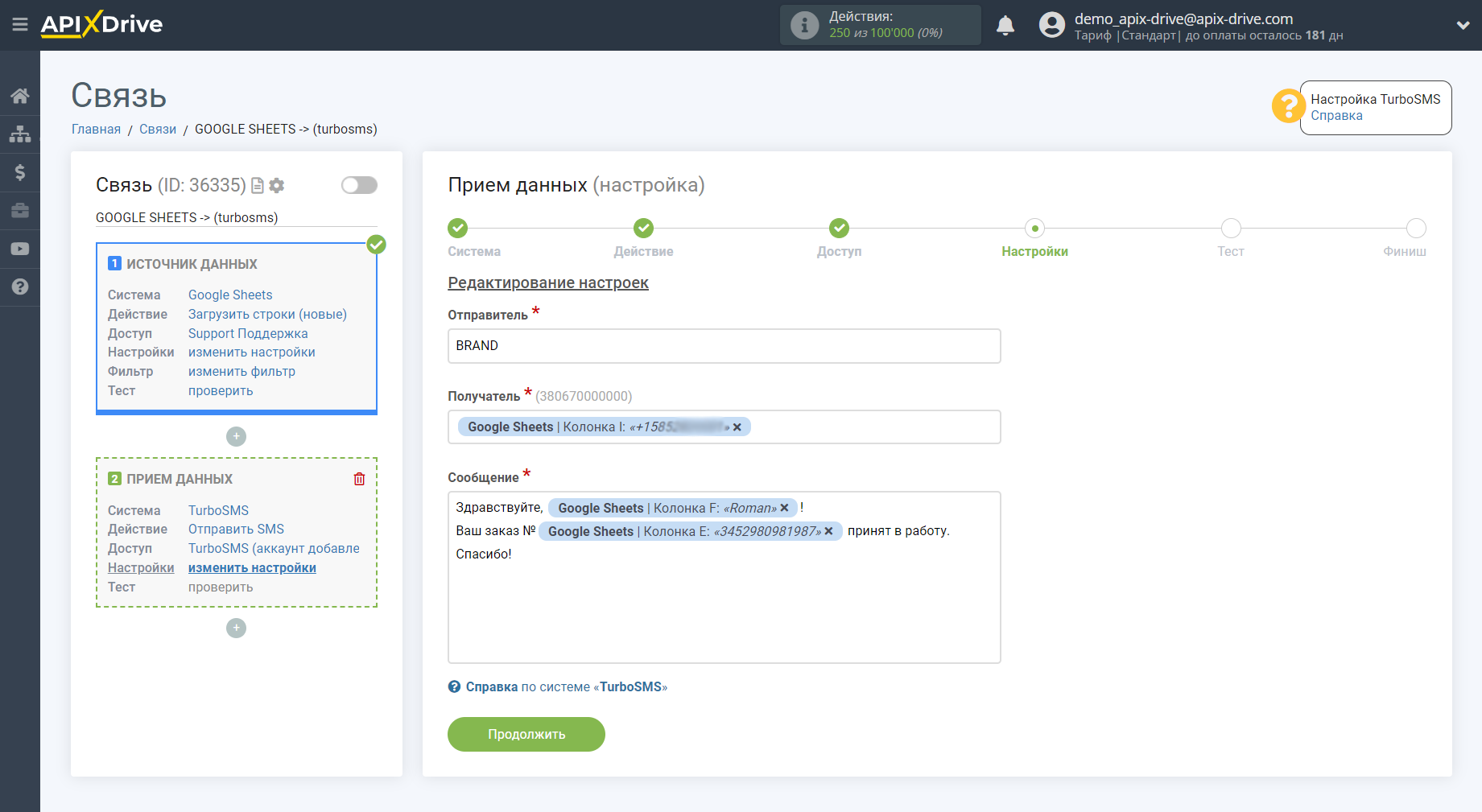Click the Прием данных block header

pos(180,480)
